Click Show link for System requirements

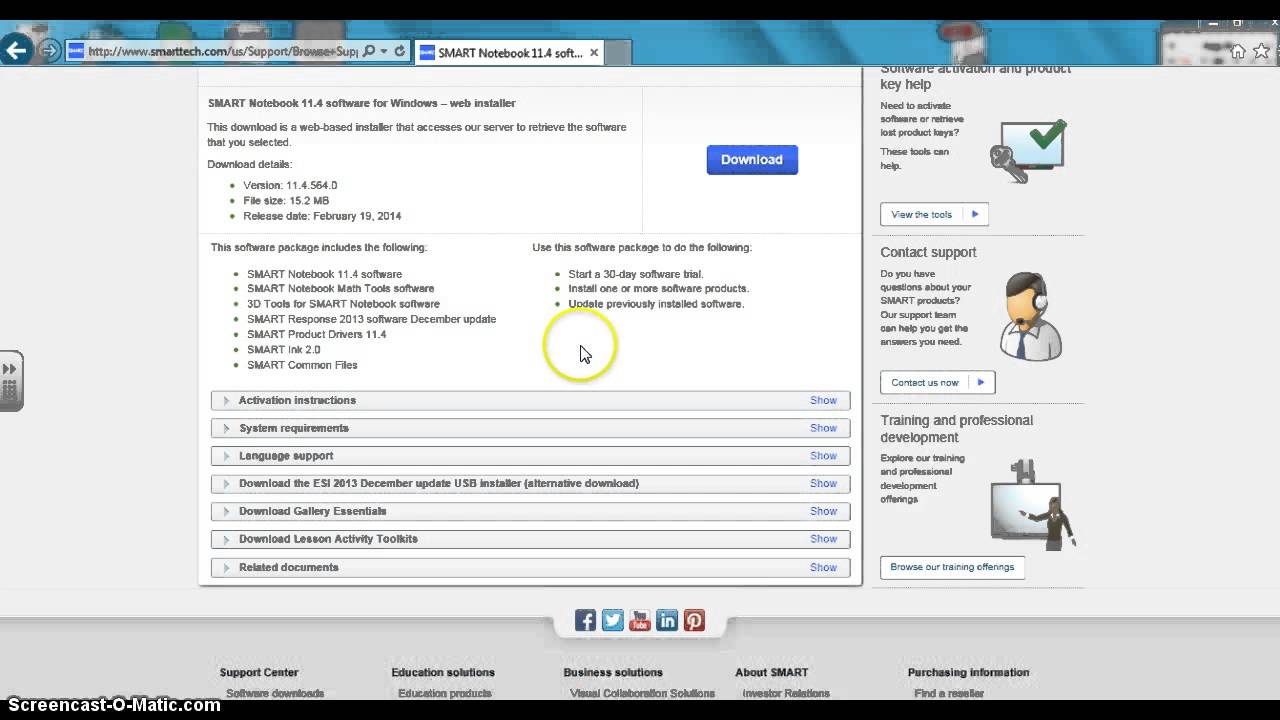pos(823,428)
